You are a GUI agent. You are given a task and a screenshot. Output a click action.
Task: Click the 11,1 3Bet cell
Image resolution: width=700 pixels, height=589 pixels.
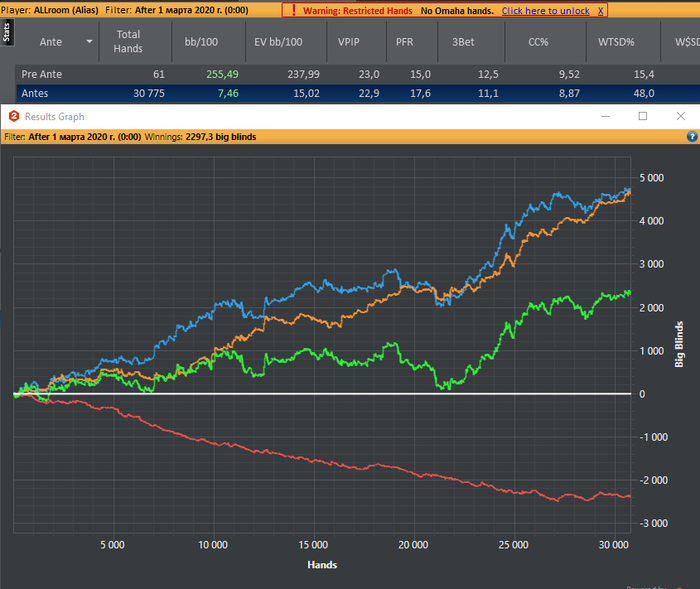(488, 93)
